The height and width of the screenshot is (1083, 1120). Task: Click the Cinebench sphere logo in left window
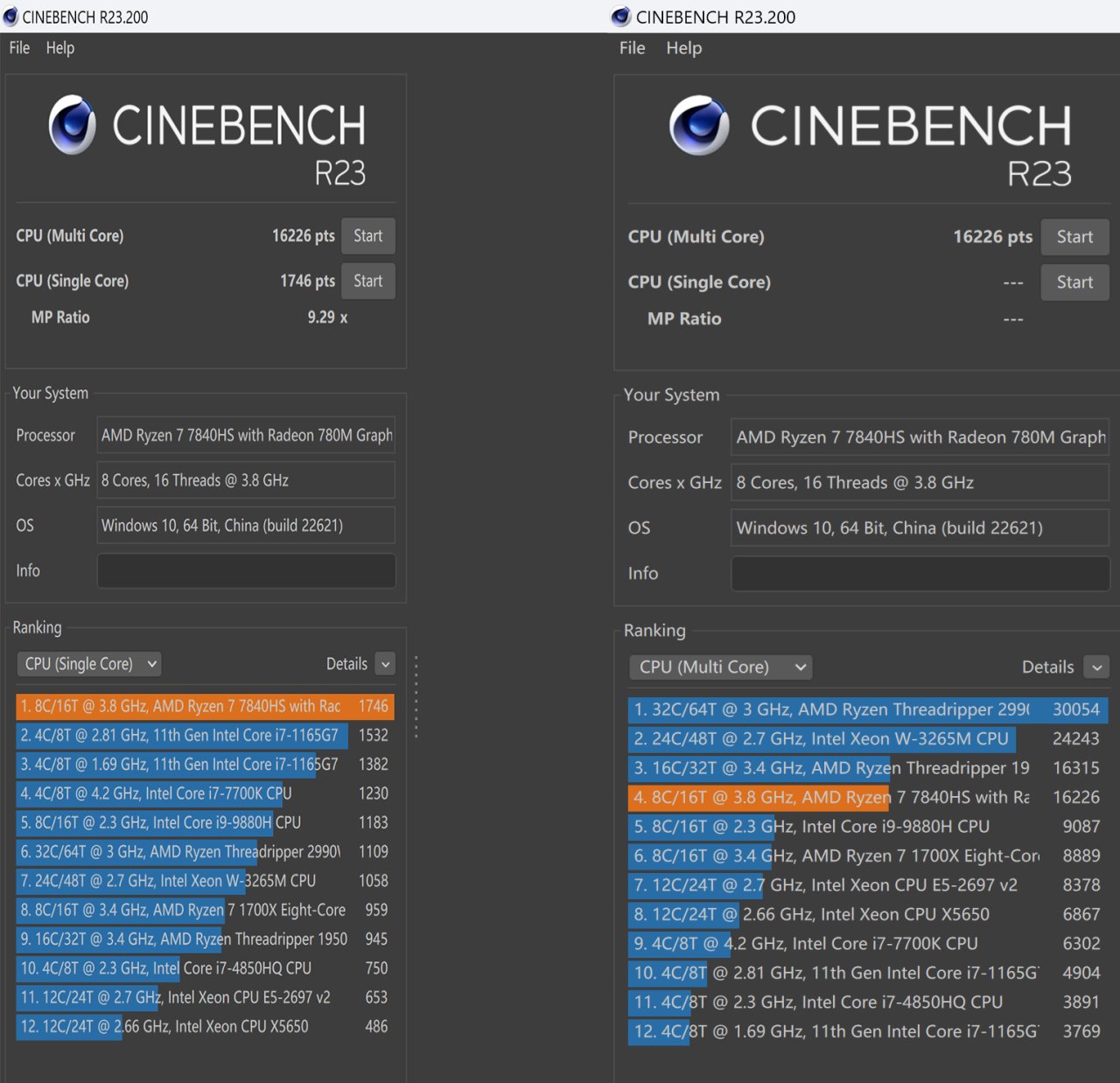pos(73,125)
